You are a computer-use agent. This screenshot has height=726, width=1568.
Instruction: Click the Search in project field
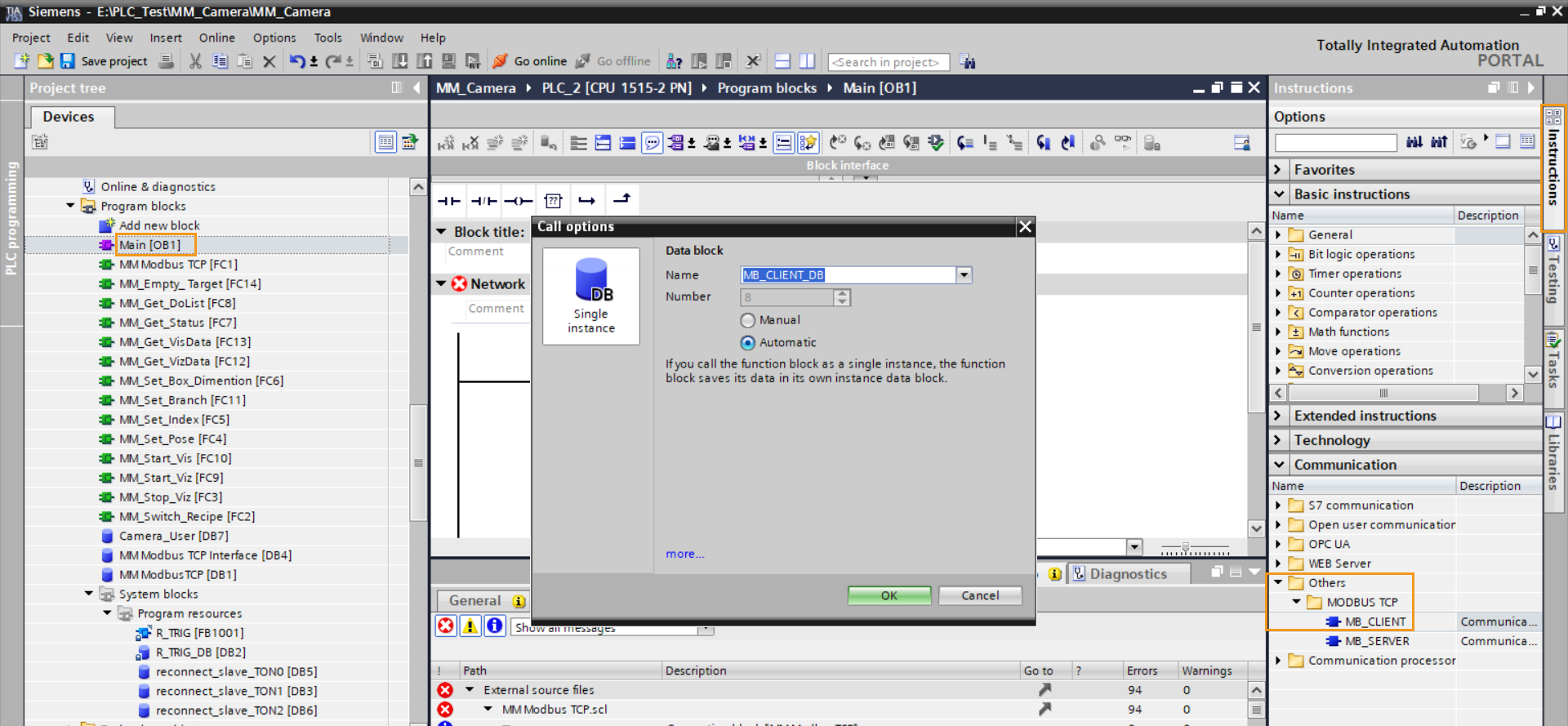pyautogui.click(x=887, y=62)
